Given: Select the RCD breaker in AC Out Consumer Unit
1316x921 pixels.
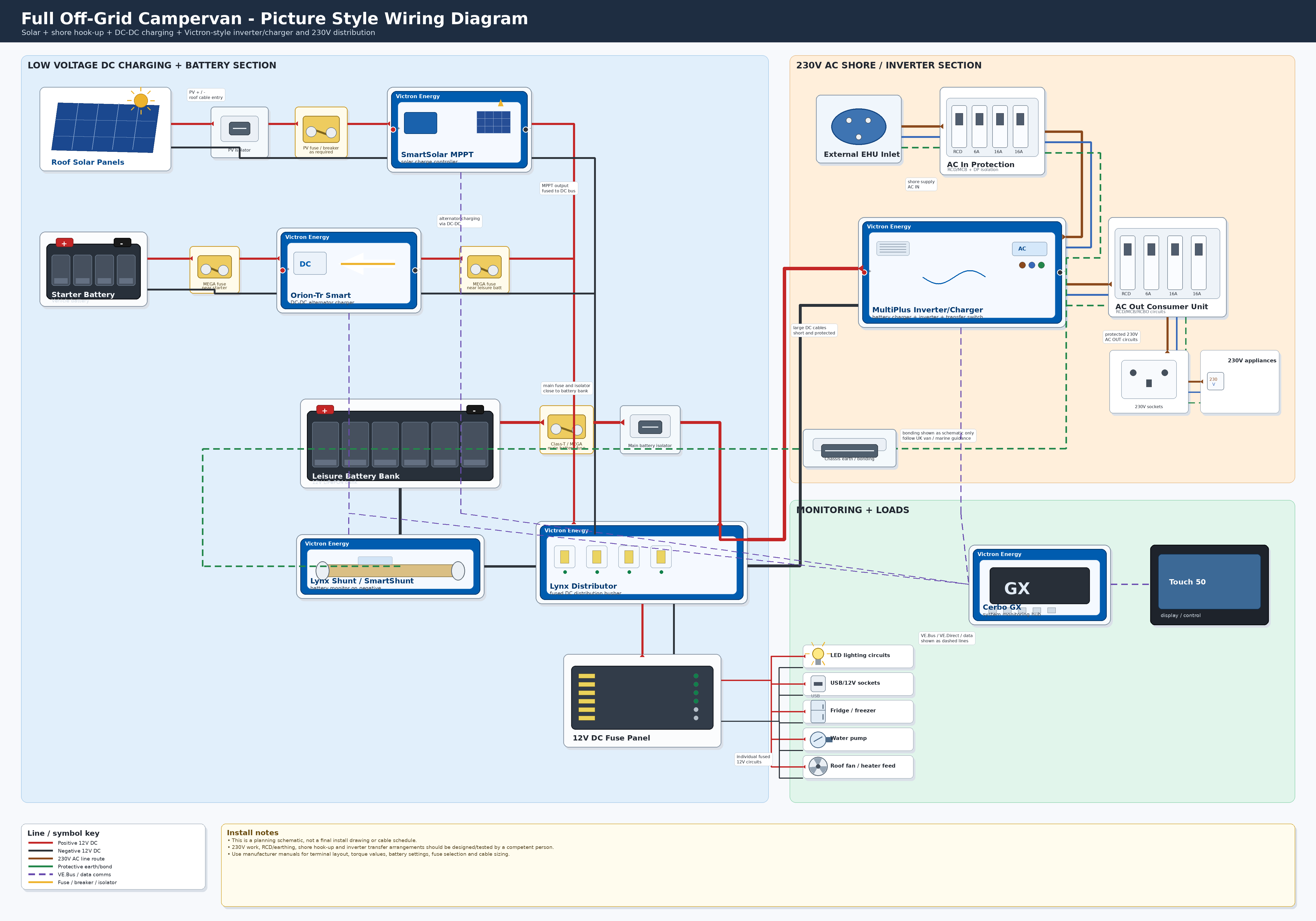Looking at the screenshot, I should point(1128,263).
